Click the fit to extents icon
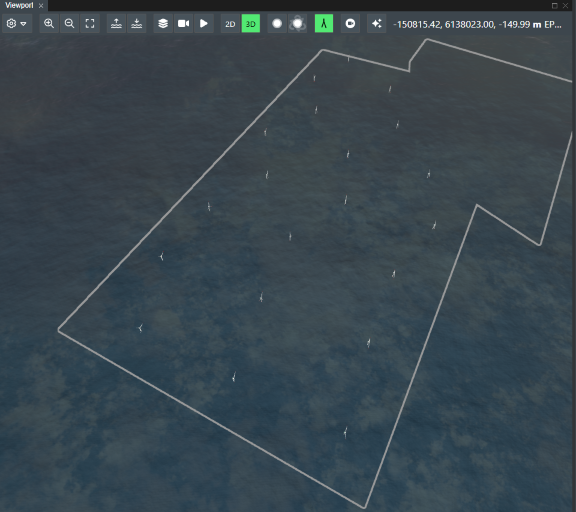 (x=90, y=24)
